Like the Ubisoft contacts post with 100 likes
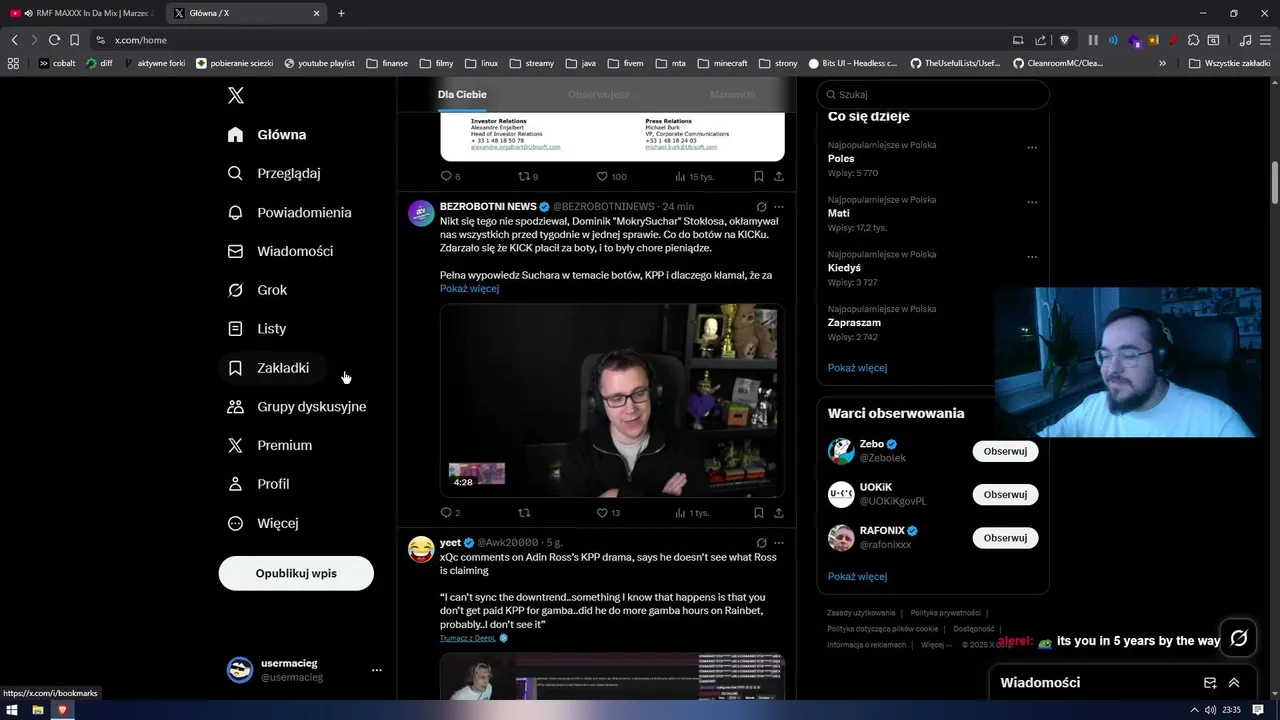This screenshot has width=1280, height=720. [602, 176]
